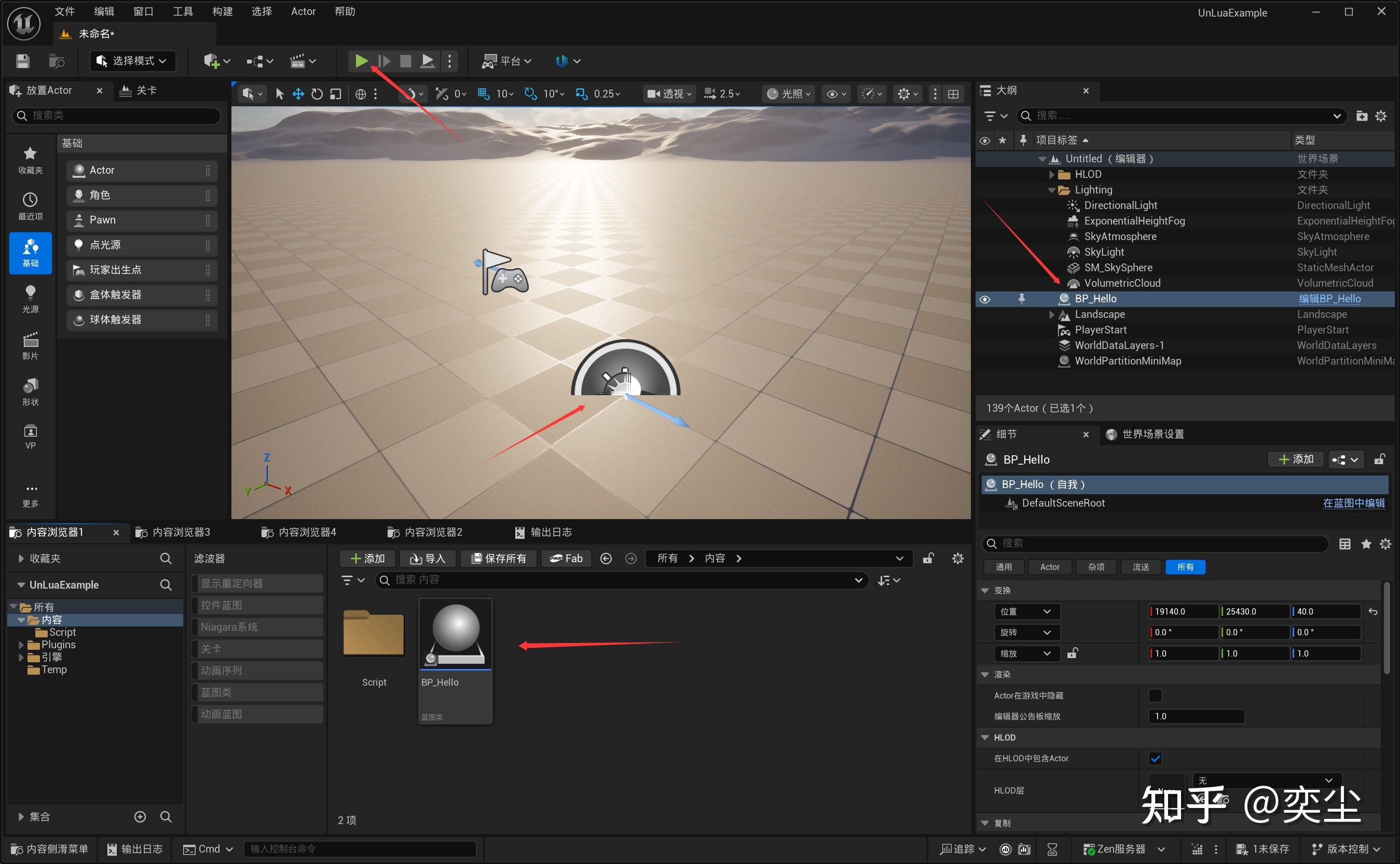Click 在蓝图中编辑 link

point(1353,503)
